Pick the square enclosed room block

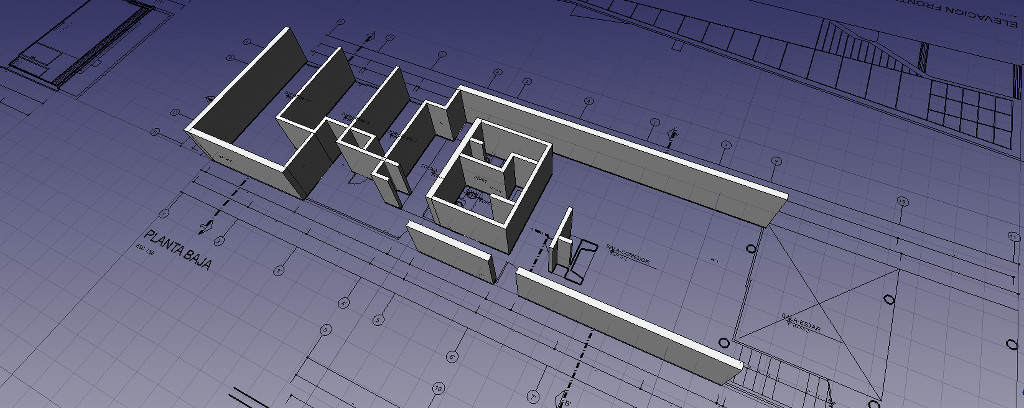click(490, 186)
